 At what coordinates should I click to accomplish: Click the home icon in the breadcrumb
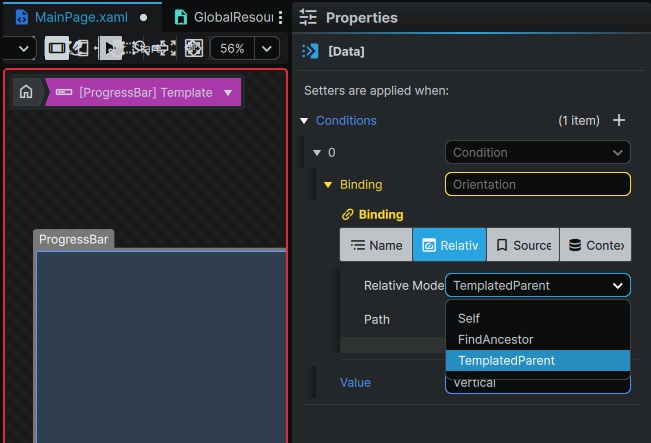pos(26,92)
